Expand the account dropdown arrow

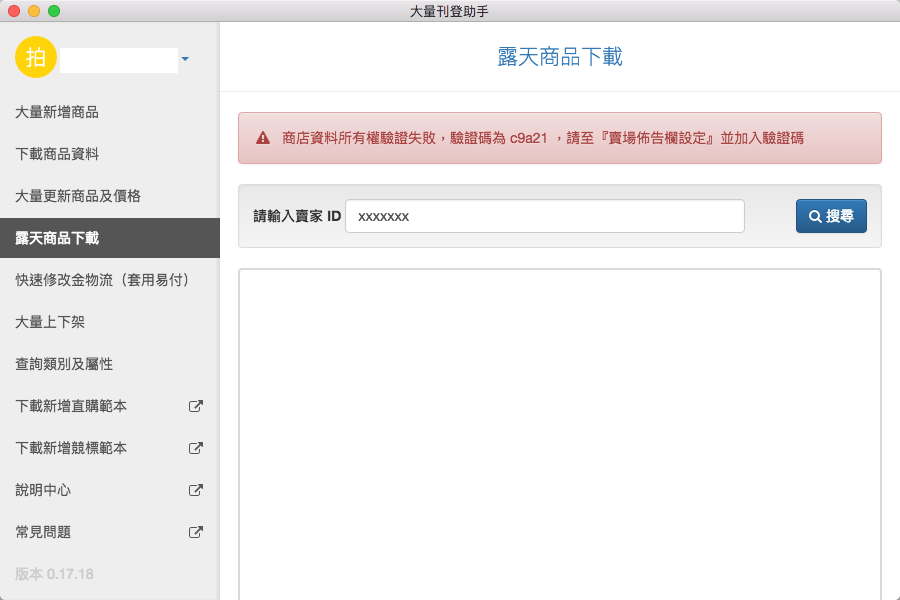[185, 60]
